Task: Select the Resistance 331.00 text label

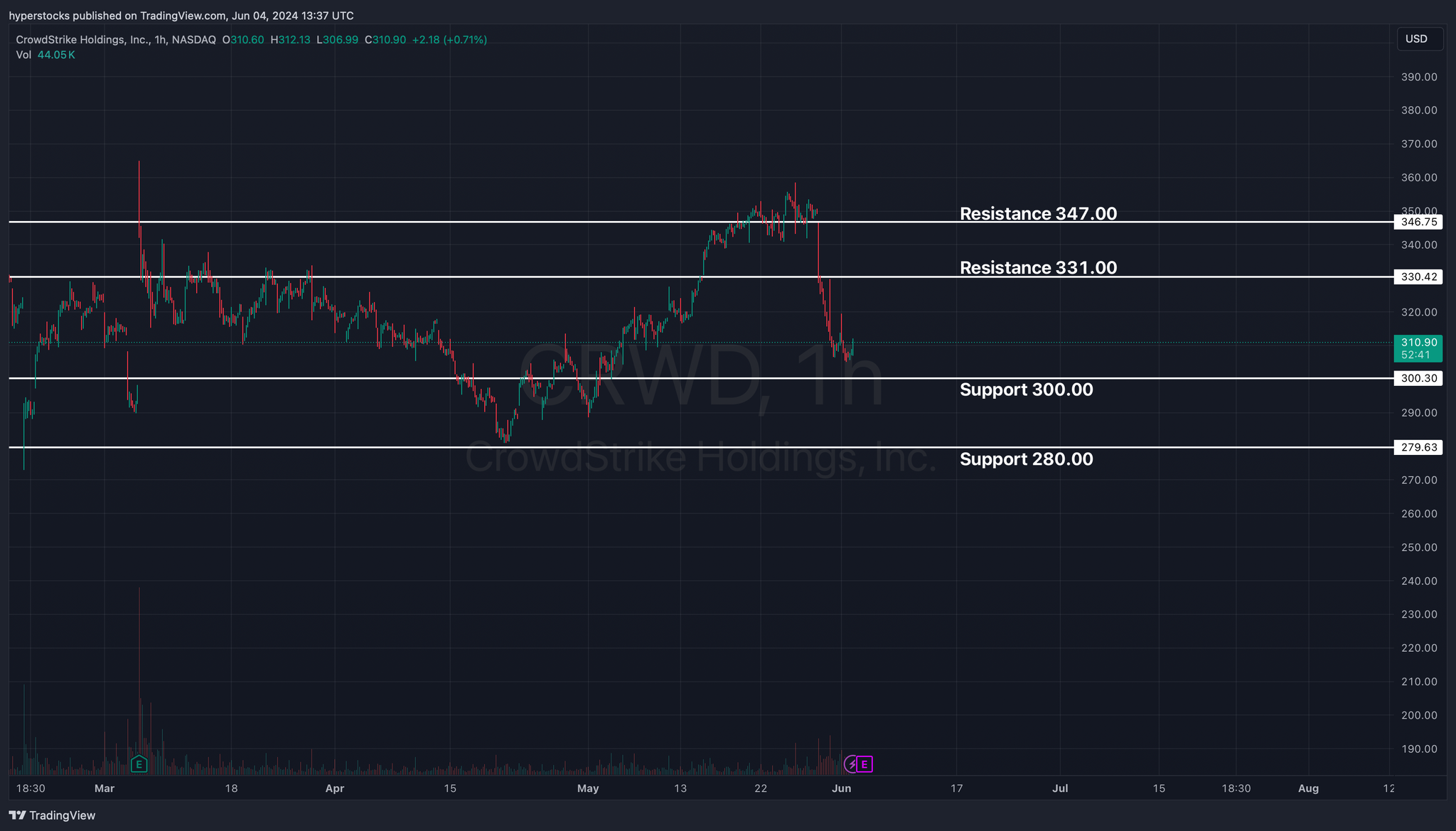Action: [1038, 267]
